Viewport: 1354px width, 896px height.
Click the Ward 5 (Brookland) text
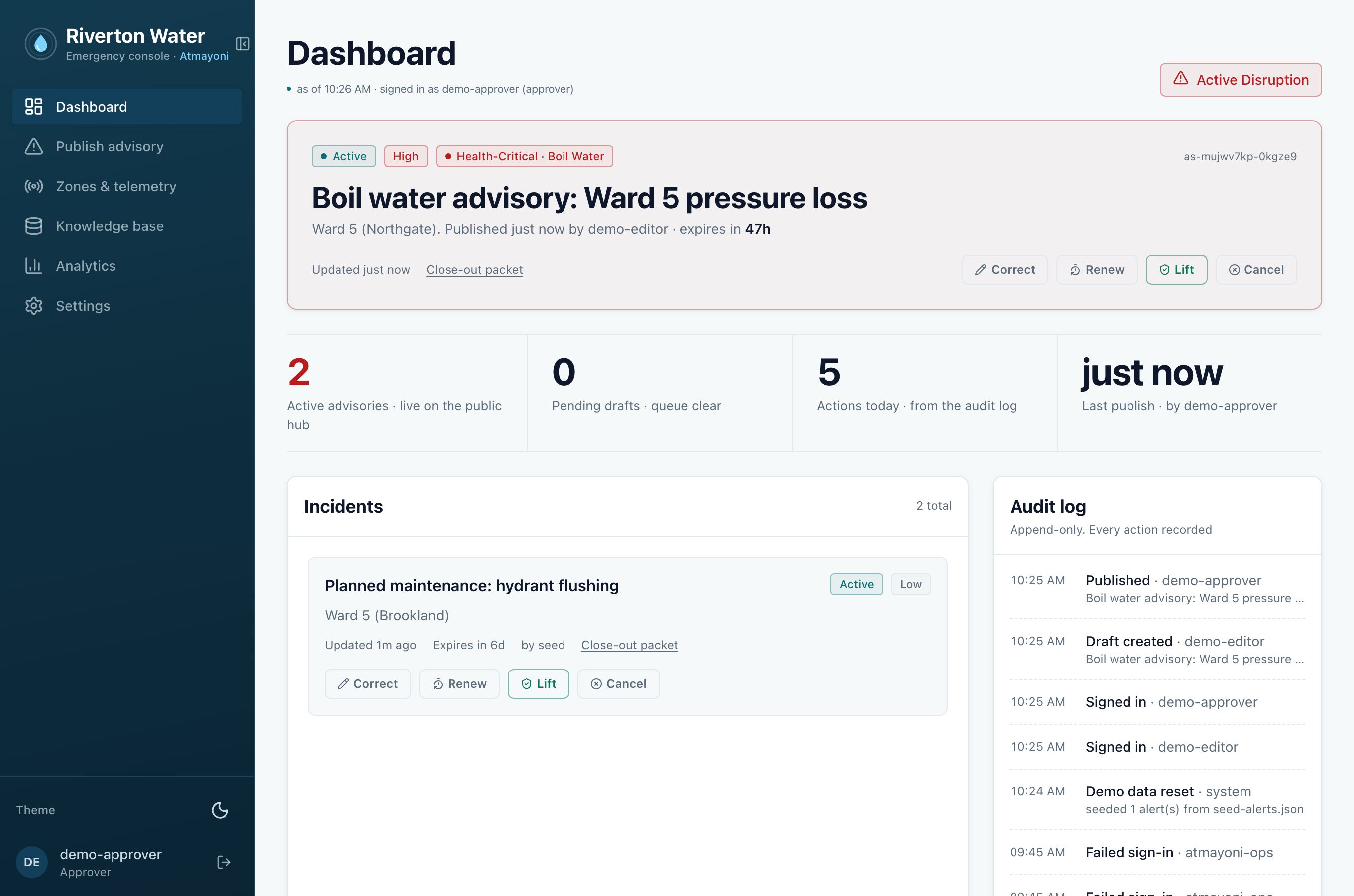[387, 615]
